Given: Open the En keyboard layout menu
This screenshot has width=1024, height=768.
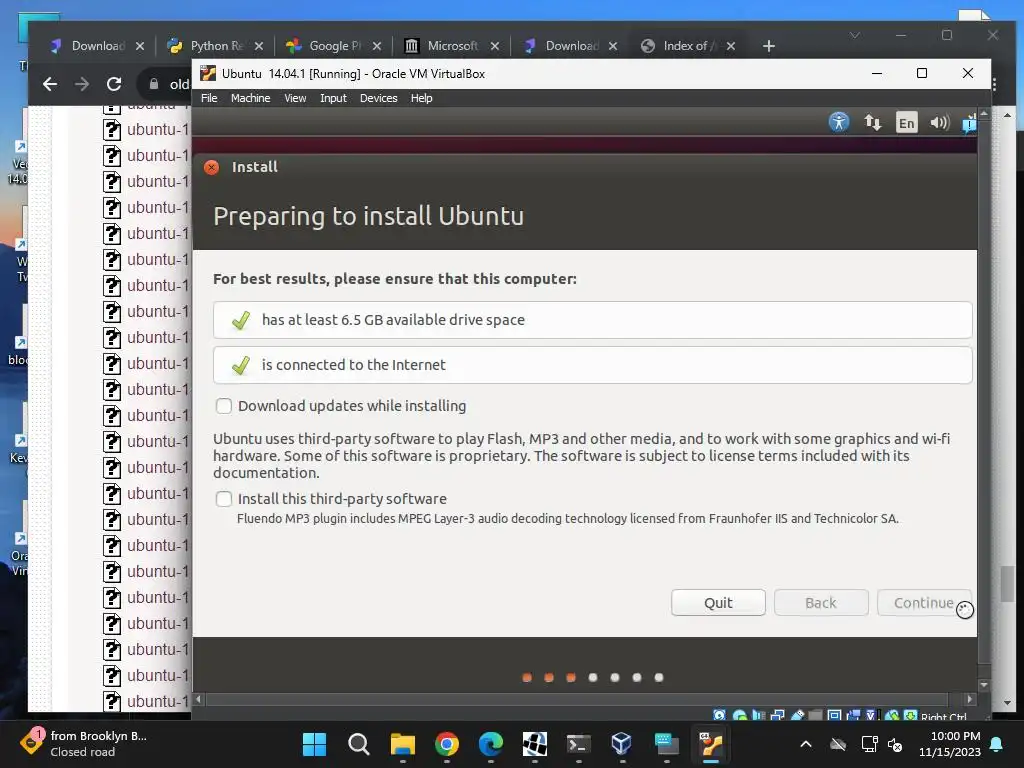Looking at the screenshot, I should pyautogui.click(x=906, y=123).
